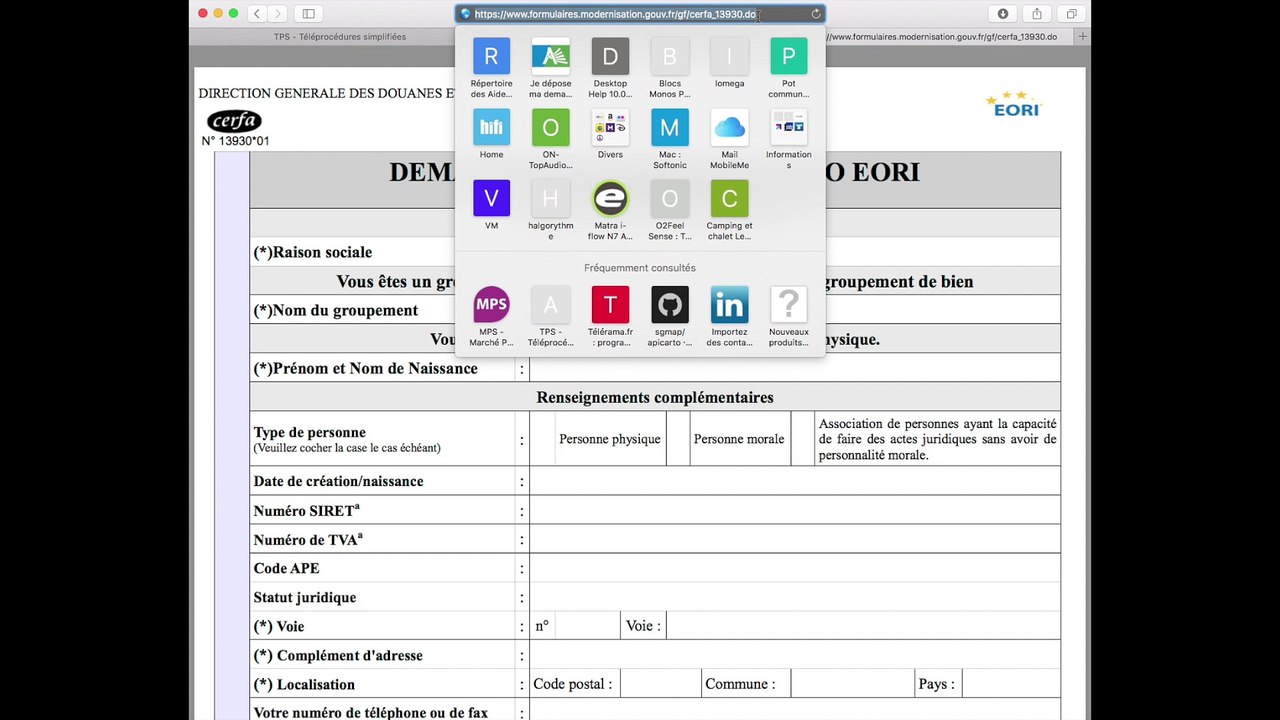Click the EORI stars logo
This screenshot has width=1280, height=720.
[x=1014, y=105]
